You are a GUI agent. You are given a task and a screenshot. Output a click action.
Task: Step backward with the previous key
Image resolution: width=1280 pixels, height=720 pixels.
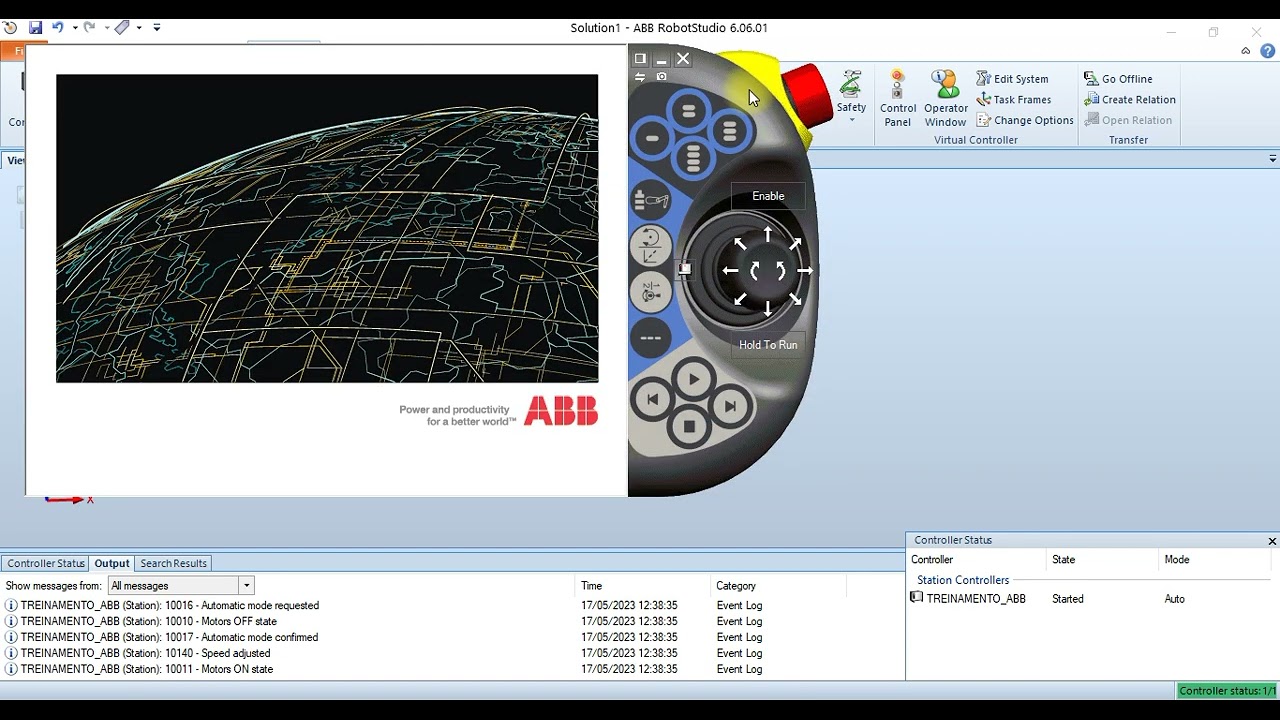[x=652, y=400]
